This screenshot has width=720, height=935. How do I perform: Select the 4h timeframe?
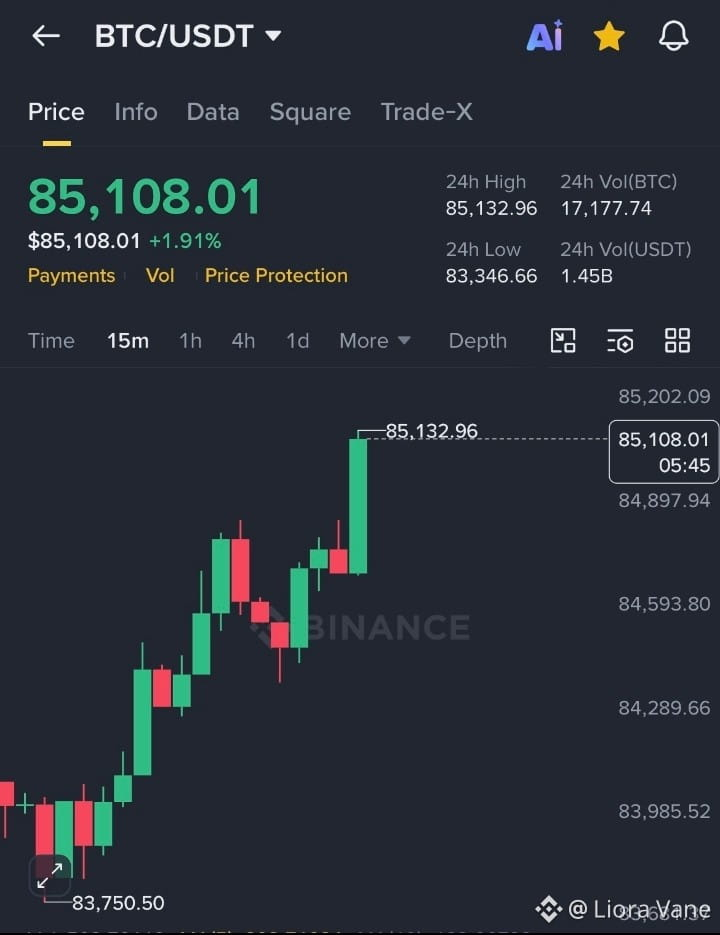tap(243, 340)
